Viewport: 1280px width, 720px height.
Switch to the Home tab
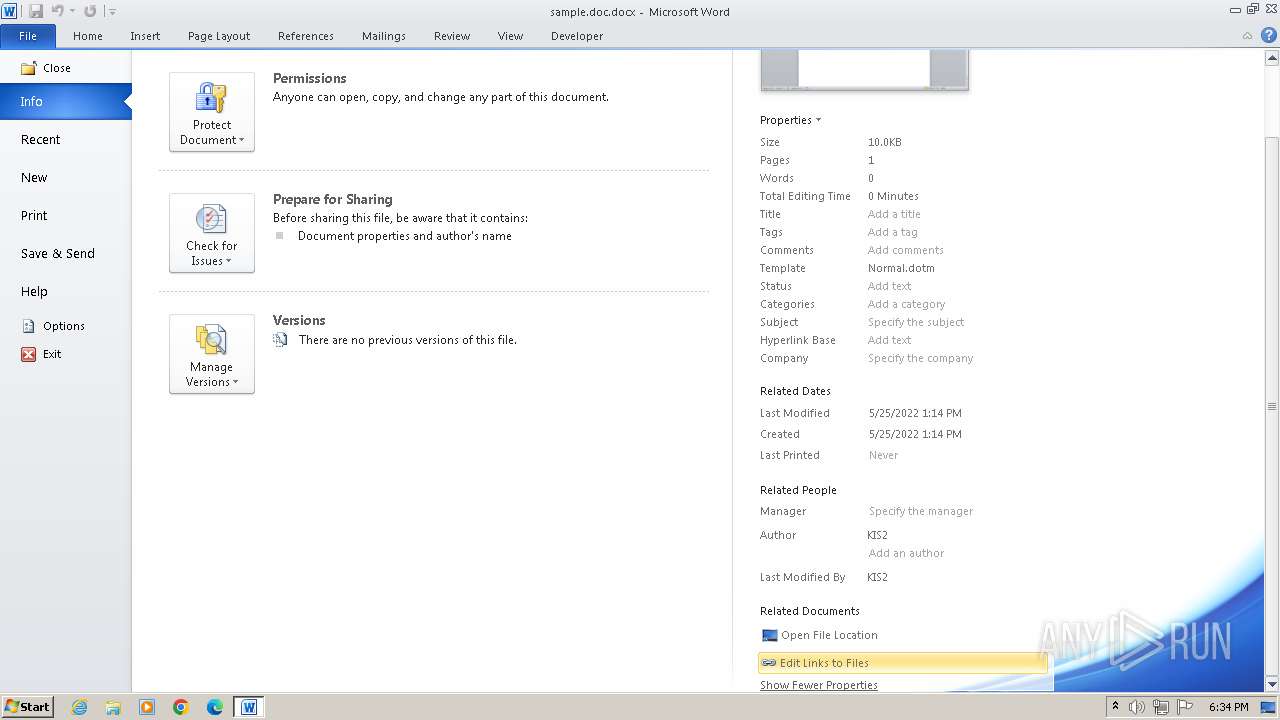[x=88, y=36]
